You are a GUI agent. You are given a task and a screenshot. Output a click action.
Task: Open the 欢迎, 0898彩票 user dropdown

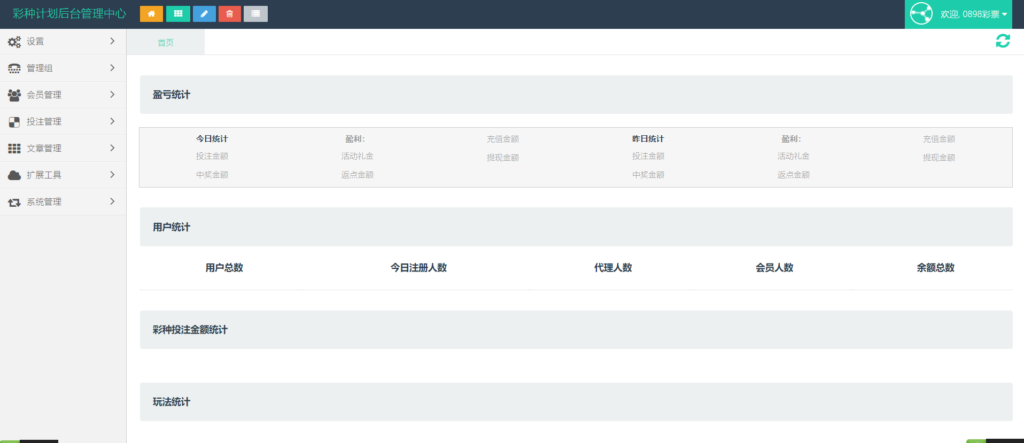973,15
